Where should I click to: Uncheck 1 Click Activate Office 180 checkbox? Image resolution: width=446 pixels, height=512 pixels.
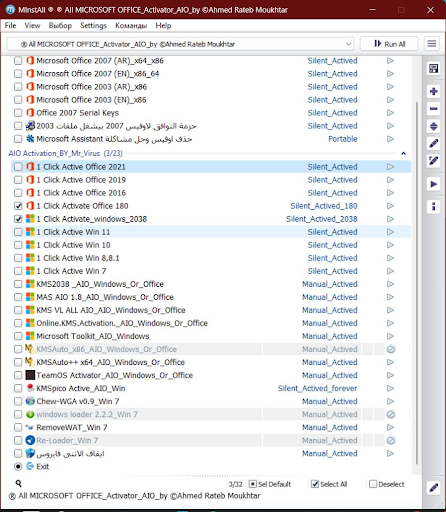click(x=18, y=206)
